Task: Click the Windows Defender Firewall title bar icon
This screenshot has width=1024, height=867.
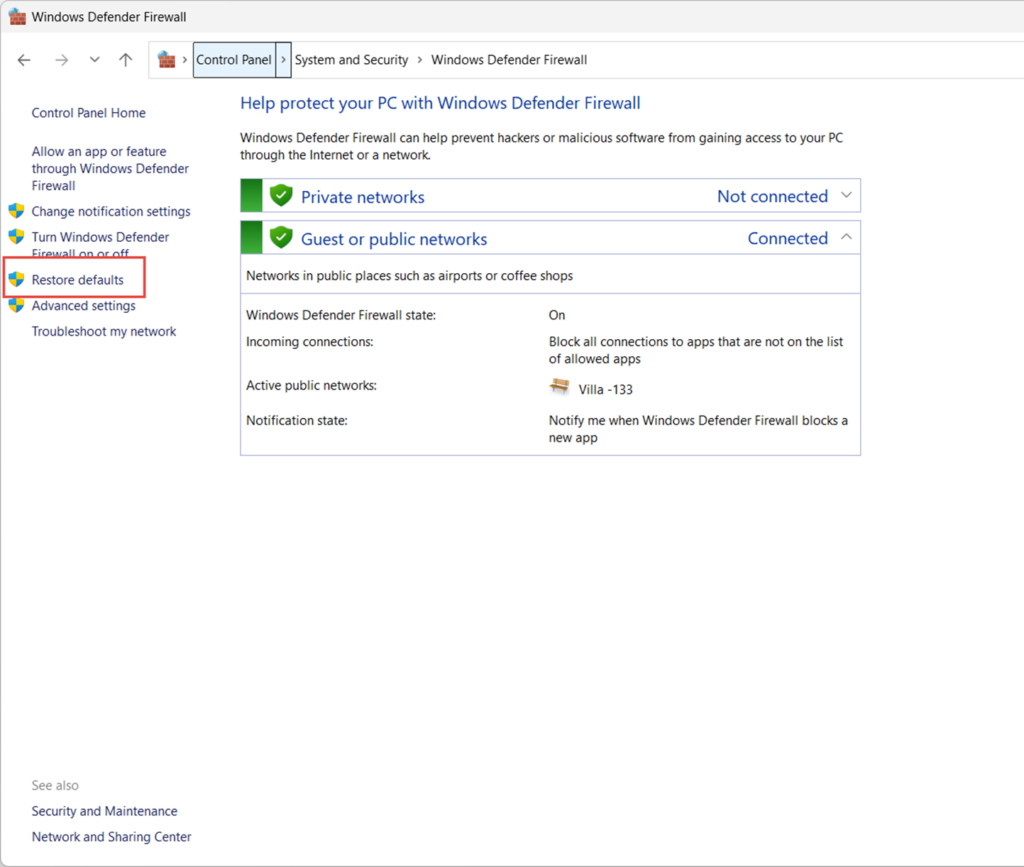Action: [x=17, y=16]
